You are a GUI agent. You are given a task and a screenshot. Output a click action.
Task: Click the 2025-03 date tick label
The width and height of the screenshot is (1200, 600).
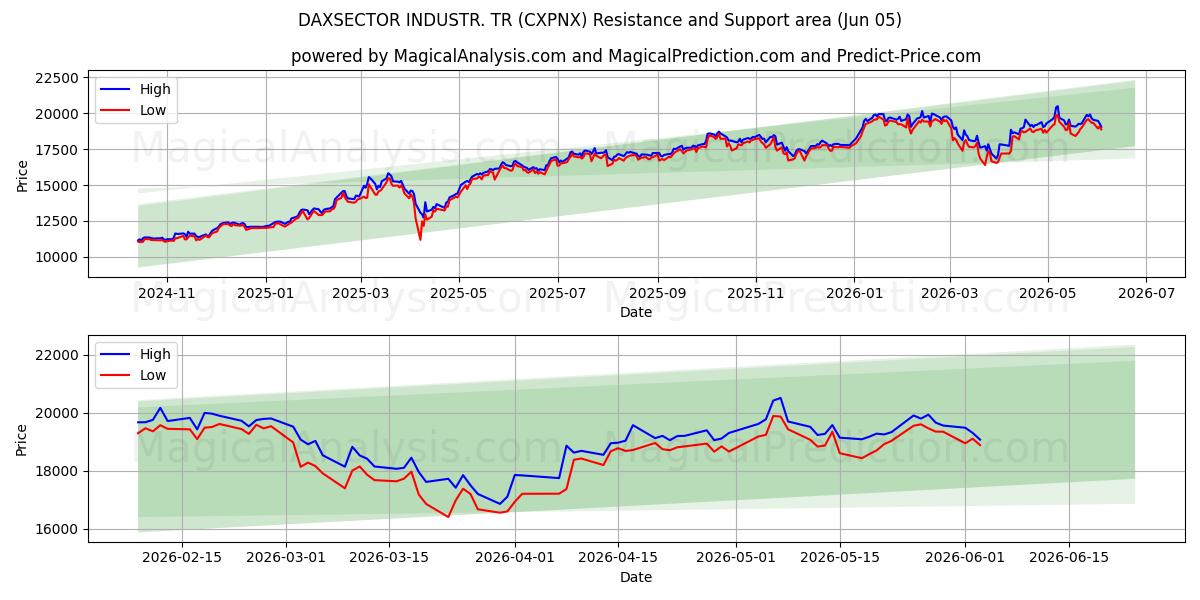pyautogui.click(x=361, y=295)
